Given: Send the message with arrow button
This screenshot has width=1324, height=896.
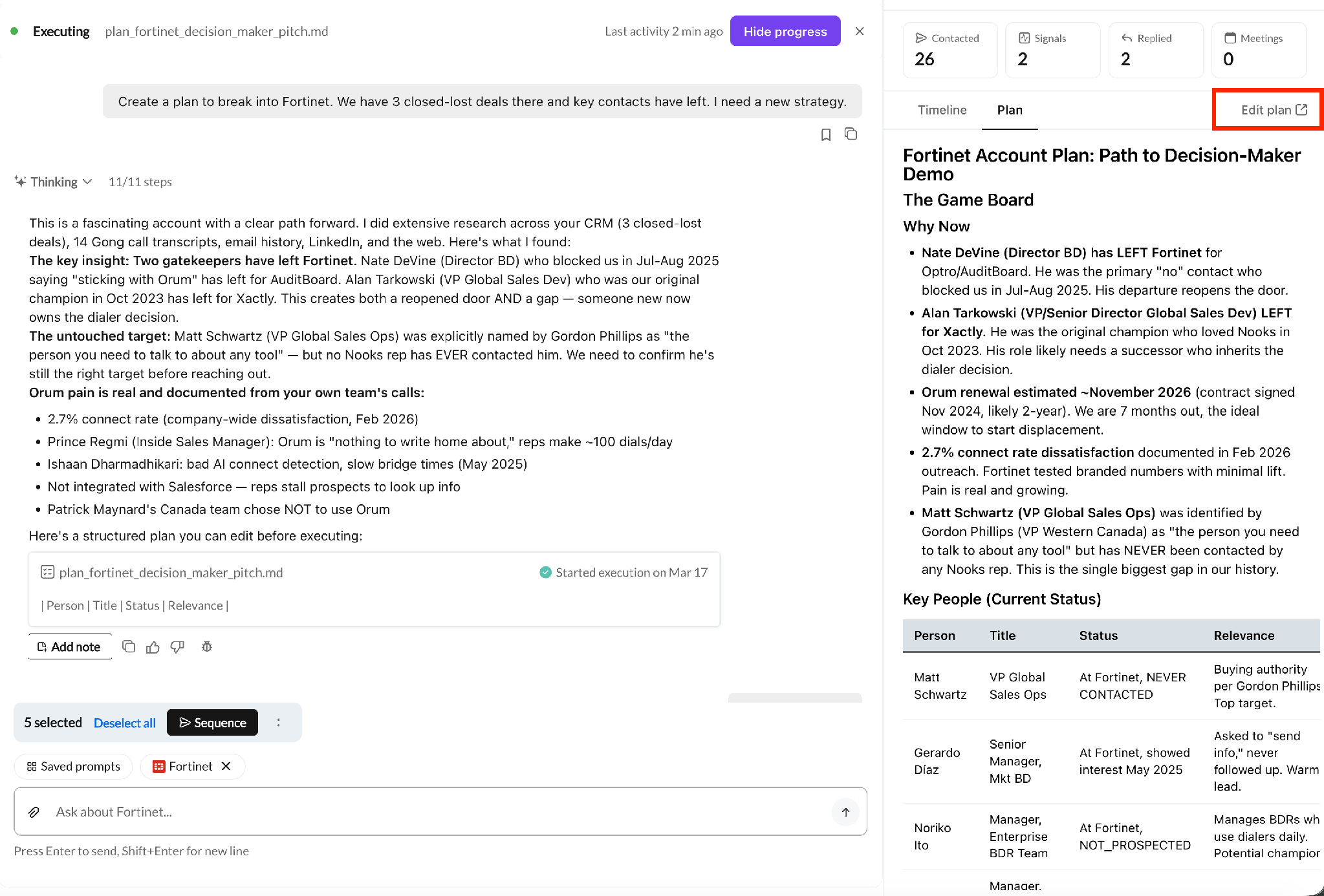Looking at the screenshot, I should tap(845, 812).
